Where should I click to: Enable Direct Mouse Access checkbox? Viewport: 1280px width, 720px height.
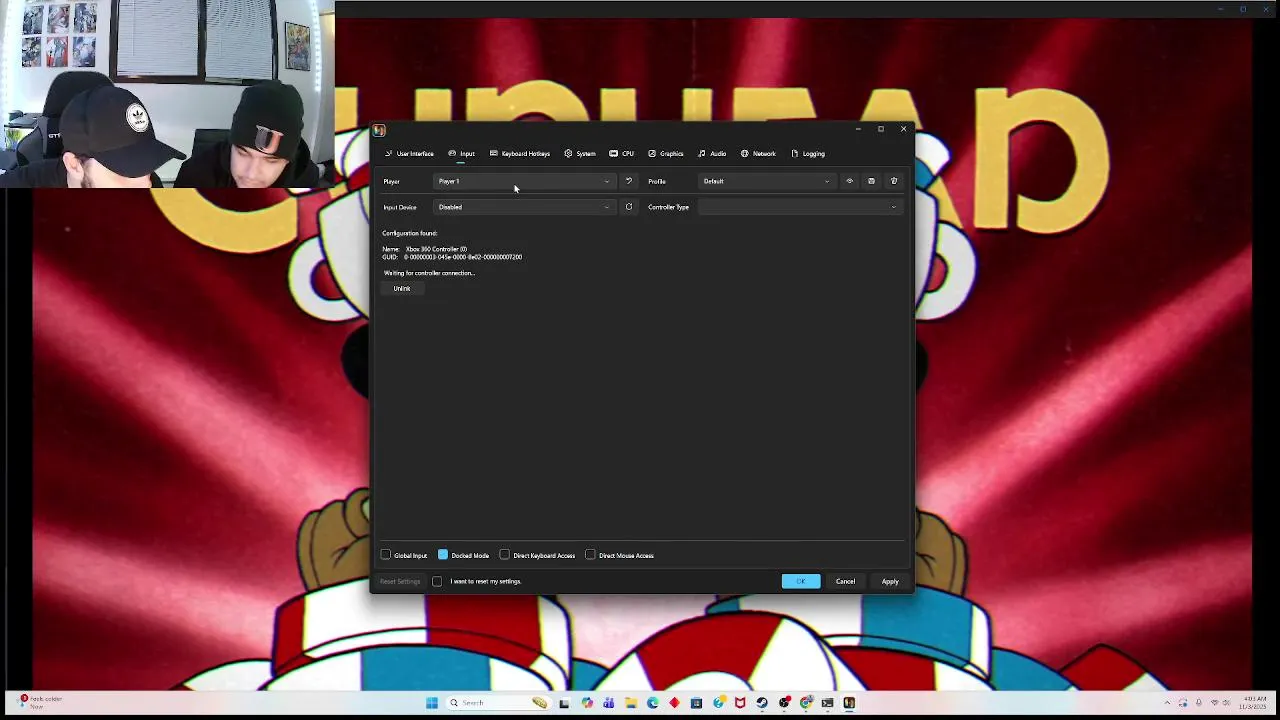(590, 555)
